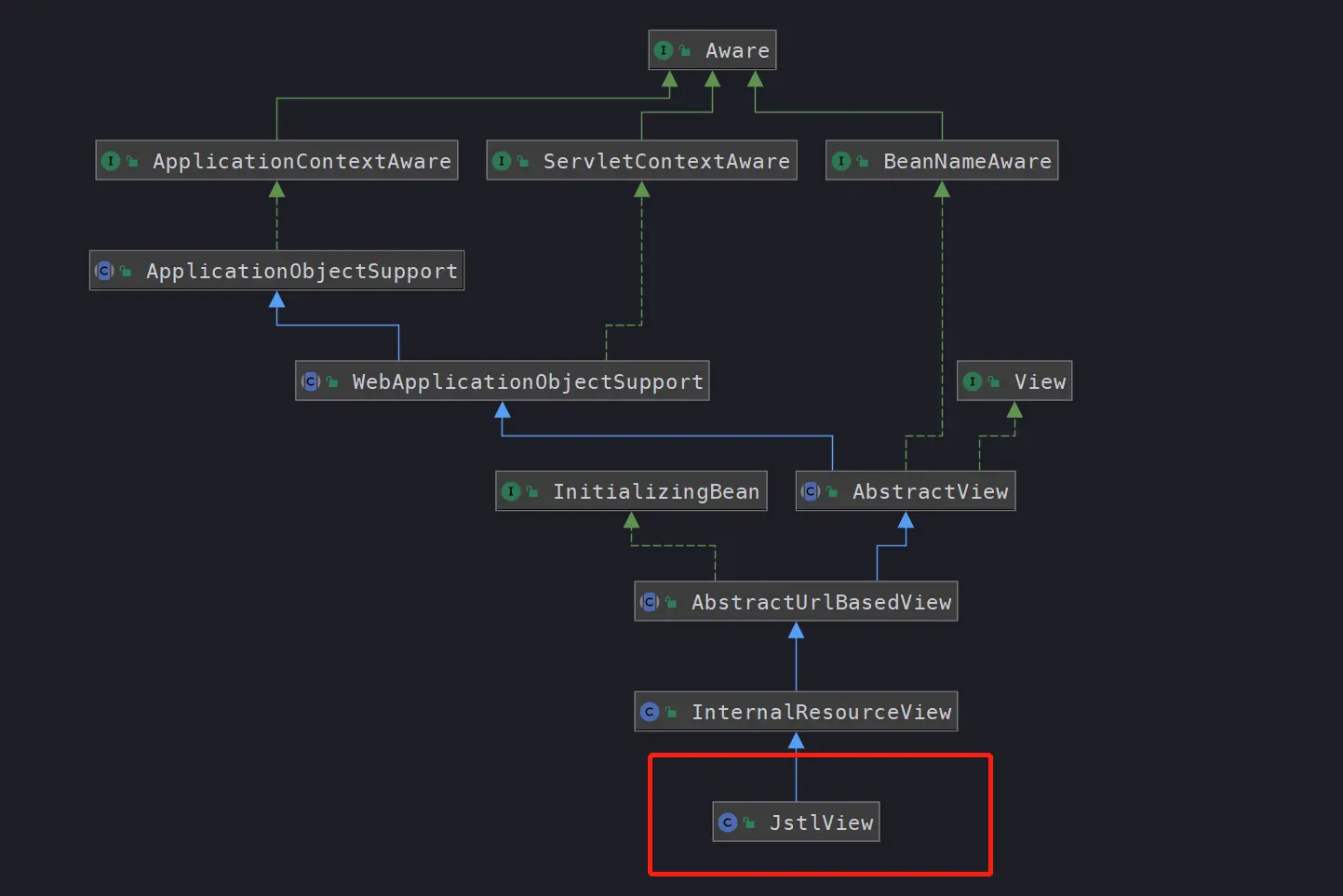Click the interface icon on BeanNameAware

pyautogui.click(x=843, y=160)
